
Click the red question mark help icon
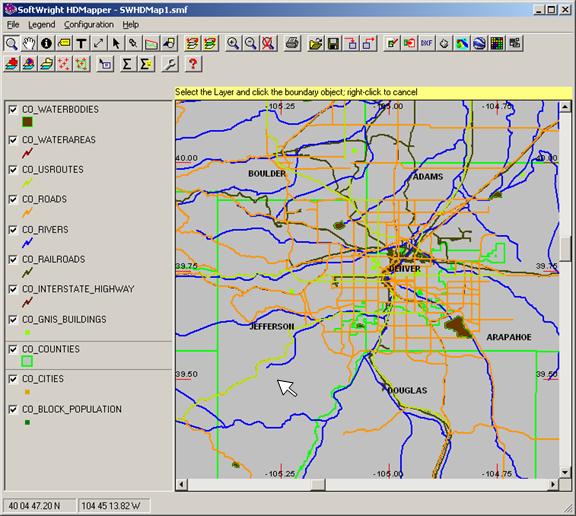click(x=193, y=64)
